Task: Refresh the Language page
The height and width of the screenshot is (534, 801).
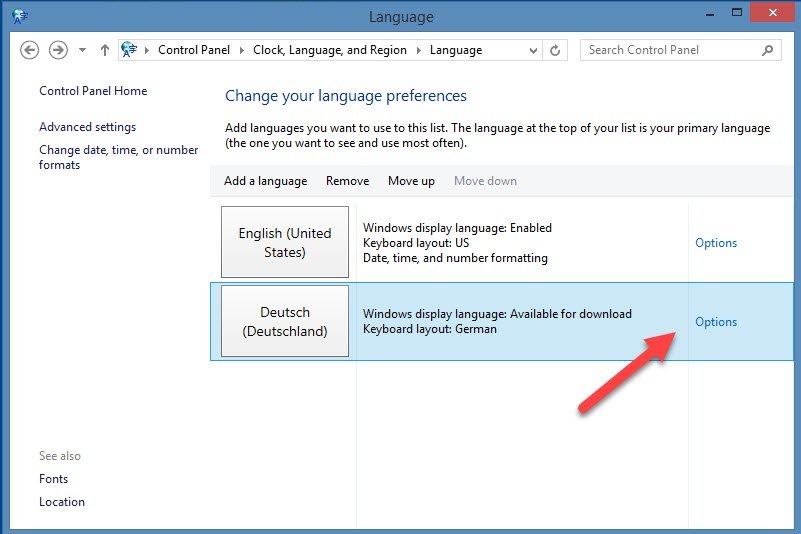Action: pyautogui.click(x=555, y=50)
